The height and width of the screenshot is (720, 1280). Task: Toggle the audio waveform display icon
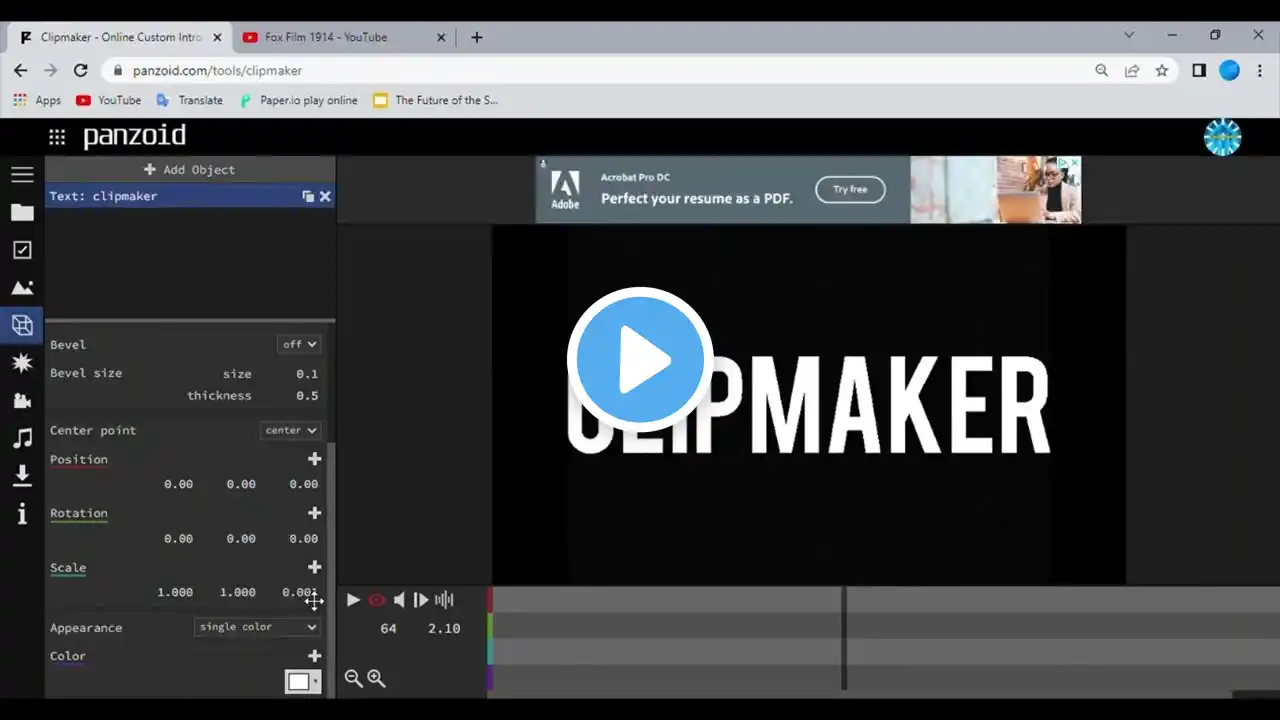pyautogui.click(x=444, y=600)
